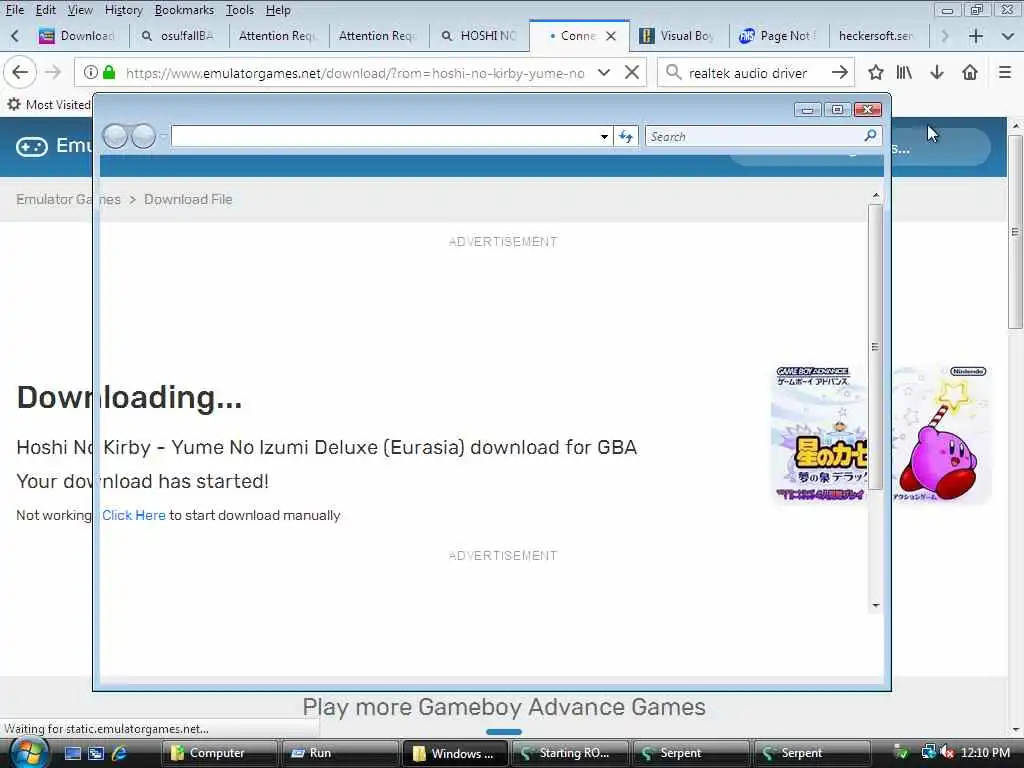Open the History menu

123,10
